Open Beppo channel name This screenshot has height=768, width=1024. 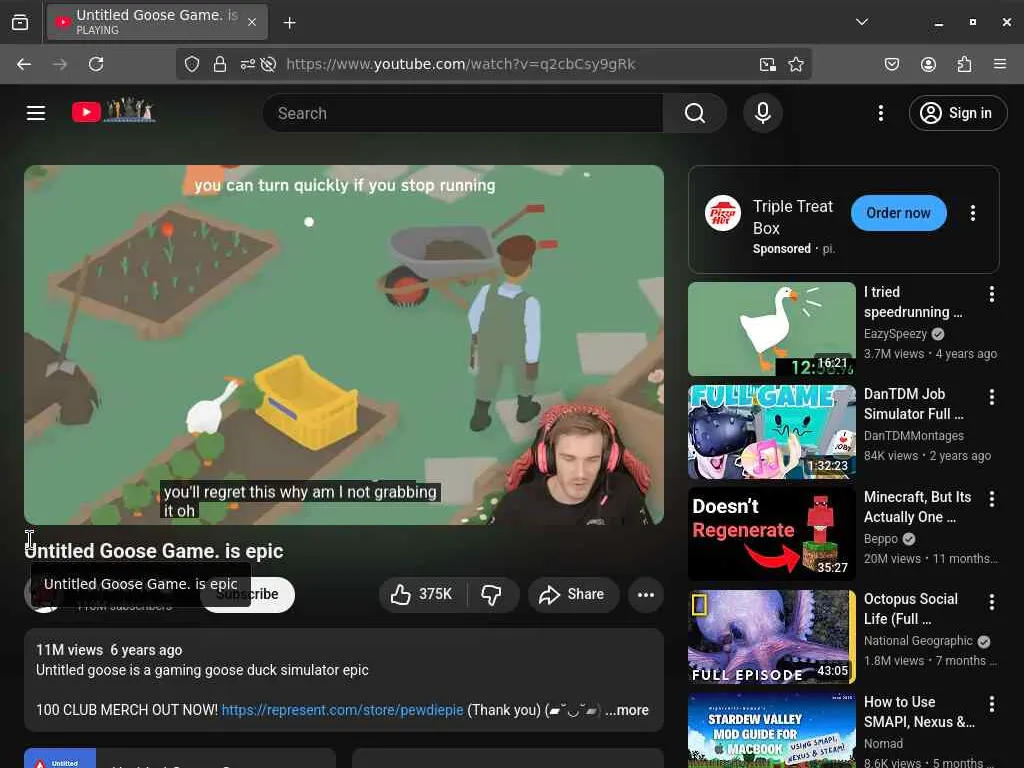coord(880,539)
